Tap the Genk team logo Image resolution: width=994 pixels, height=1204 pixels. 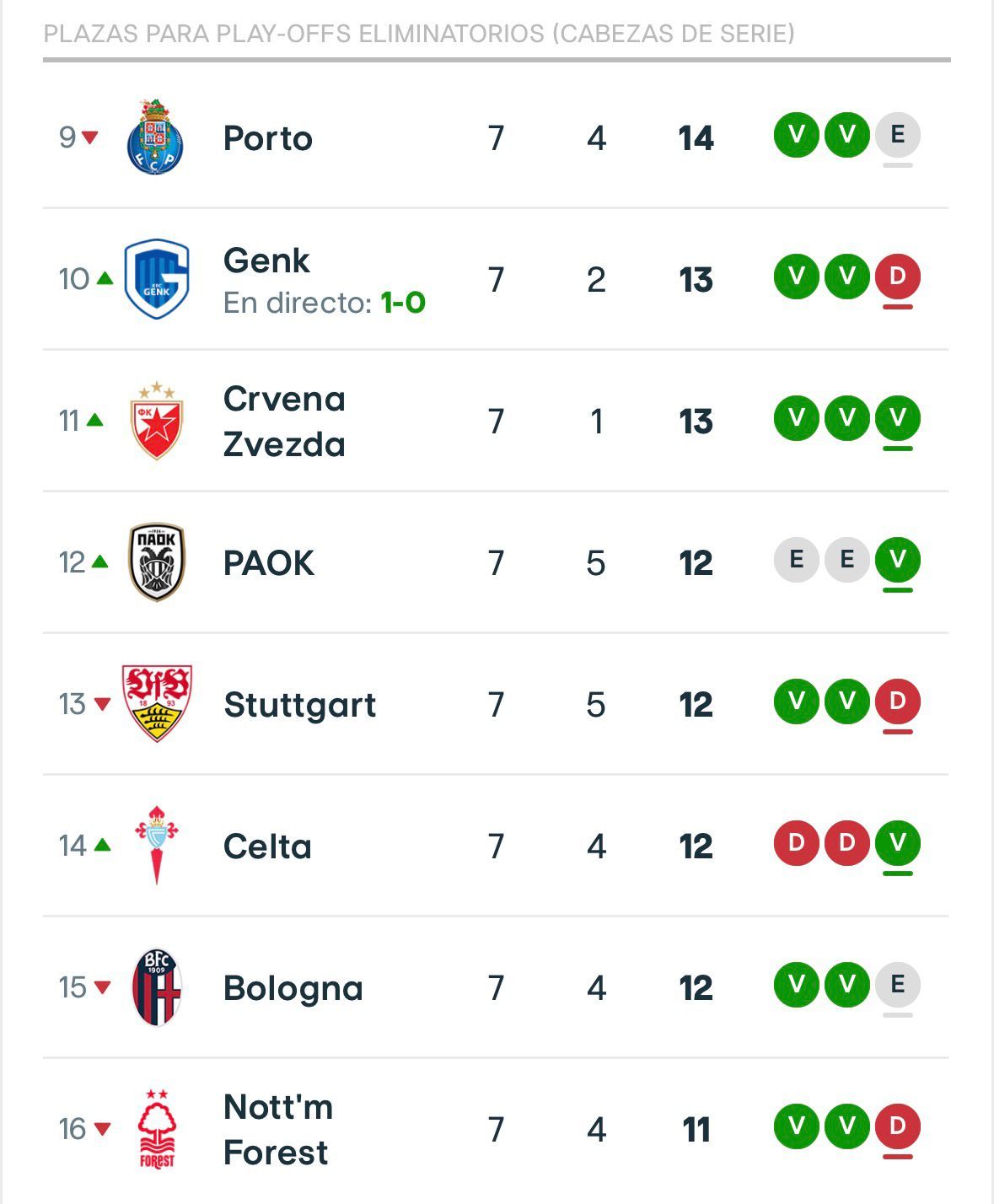tap(157, 279)
